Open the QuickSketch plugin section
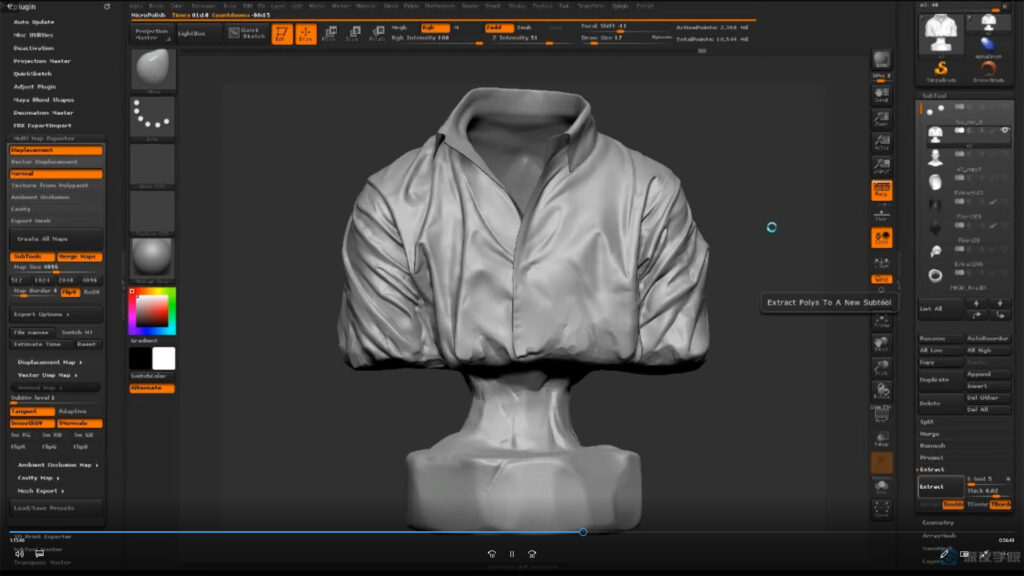 [x=32, y=74]
